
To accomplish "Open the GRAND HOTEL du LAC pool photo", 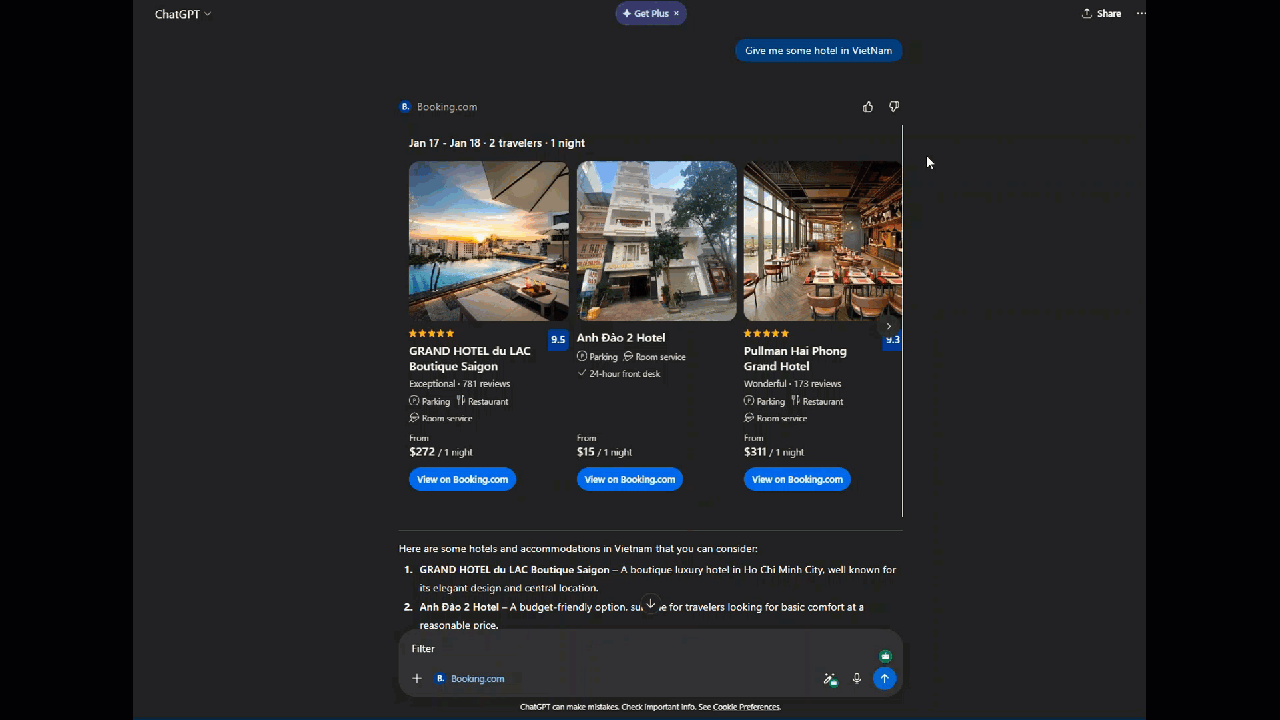I will [x=489, y=241].
